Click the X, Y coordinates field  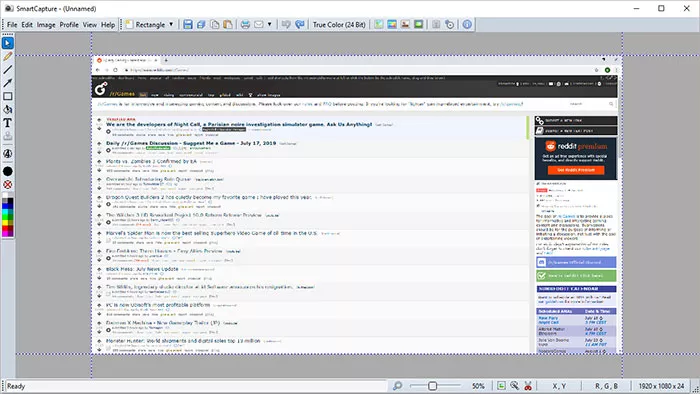click(x=559, y=386)
